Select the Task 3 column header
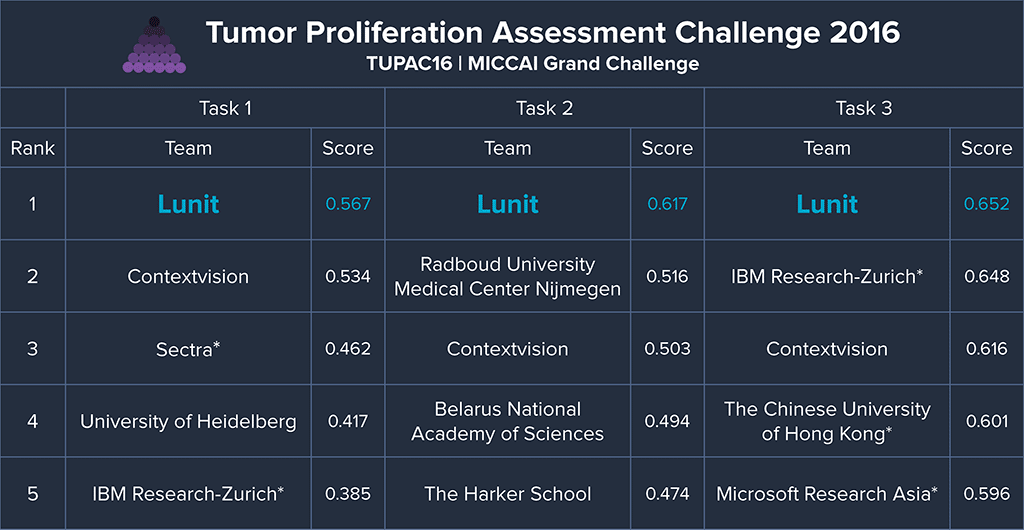 [x=863, y=108]
